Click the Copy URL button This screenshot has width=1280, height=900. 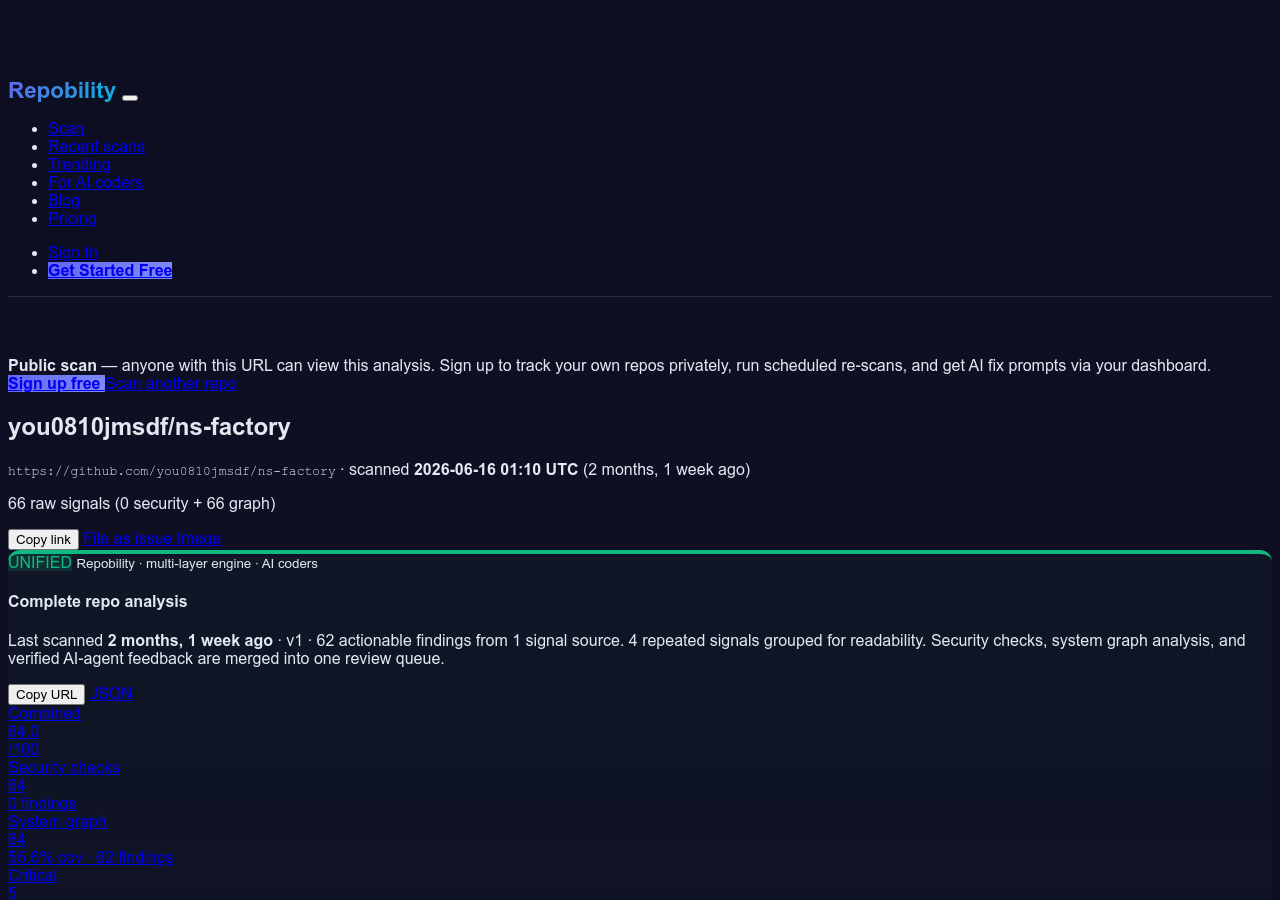point(46,694)
